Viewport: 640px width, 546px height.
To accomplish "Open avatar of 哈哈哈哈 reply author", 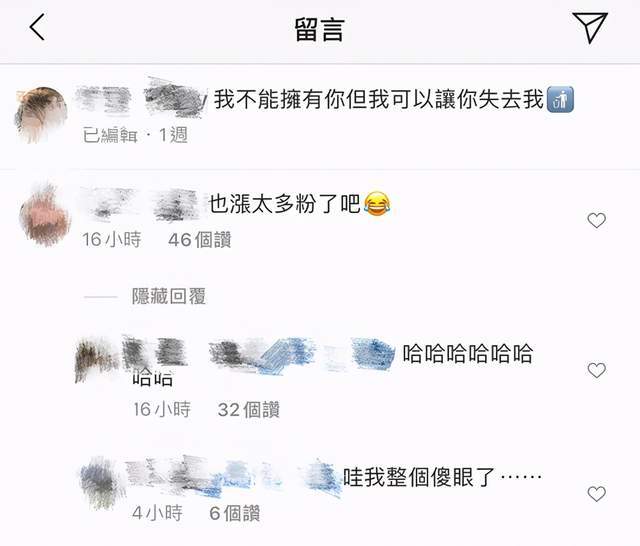I will click(96, 360).
